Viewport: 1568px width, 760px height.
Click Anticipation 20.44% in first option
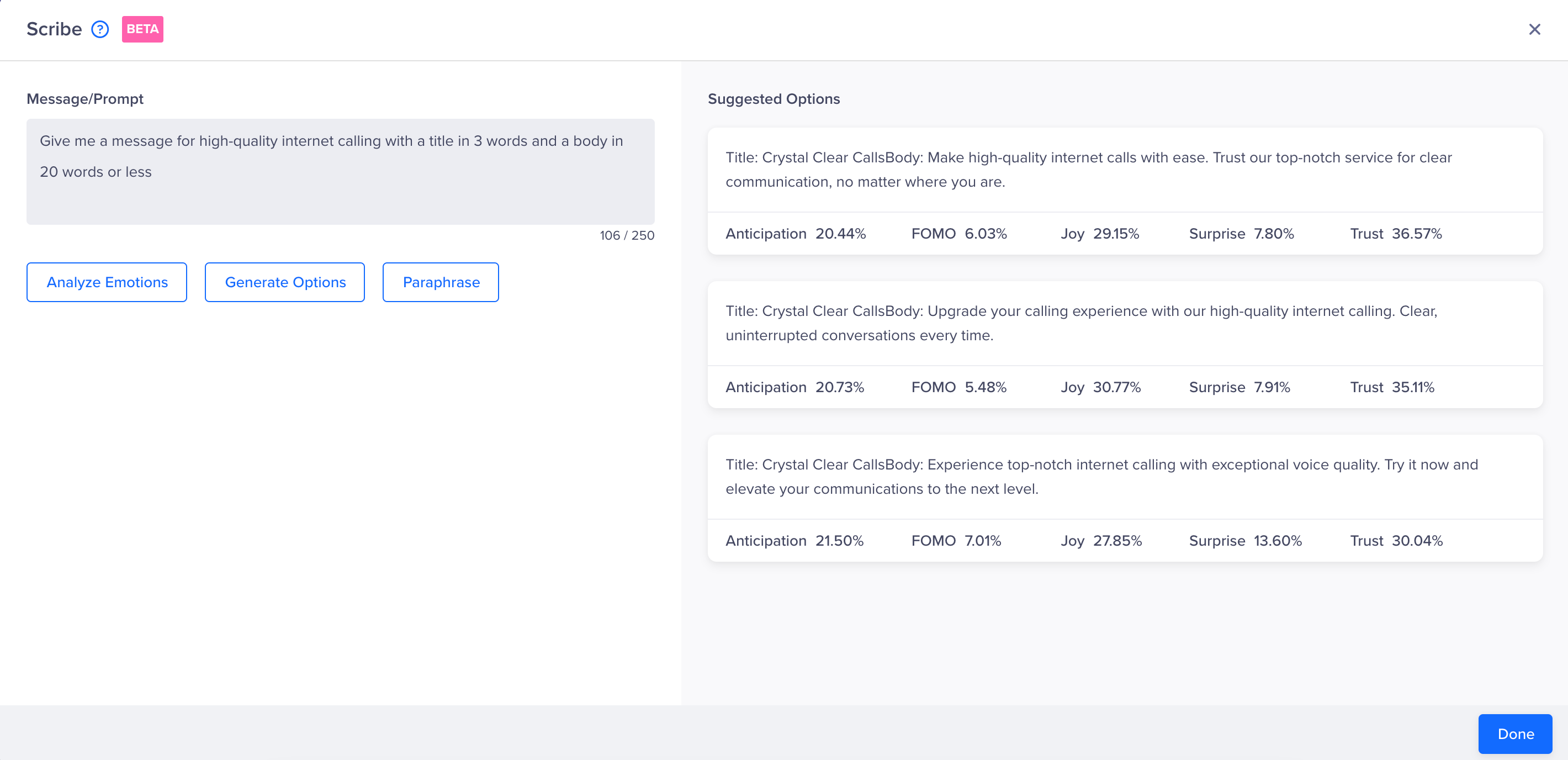click(x=795, y=234)
